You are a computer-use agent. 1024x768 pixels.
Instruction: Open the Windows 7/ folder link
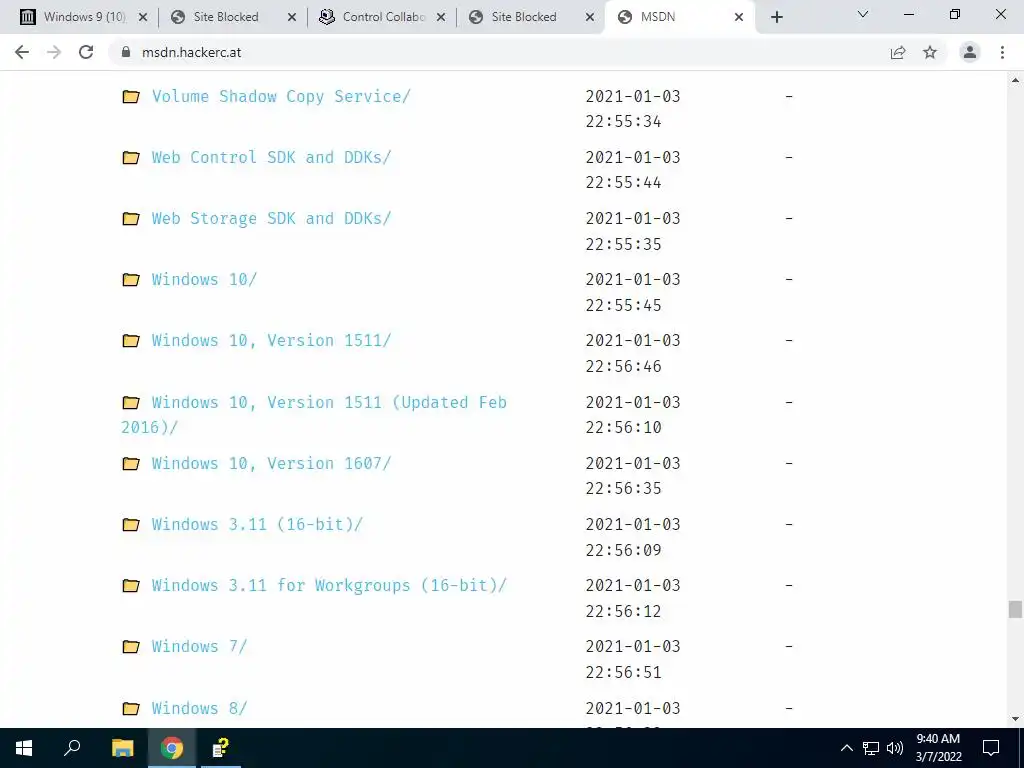[x=199, y=647]
